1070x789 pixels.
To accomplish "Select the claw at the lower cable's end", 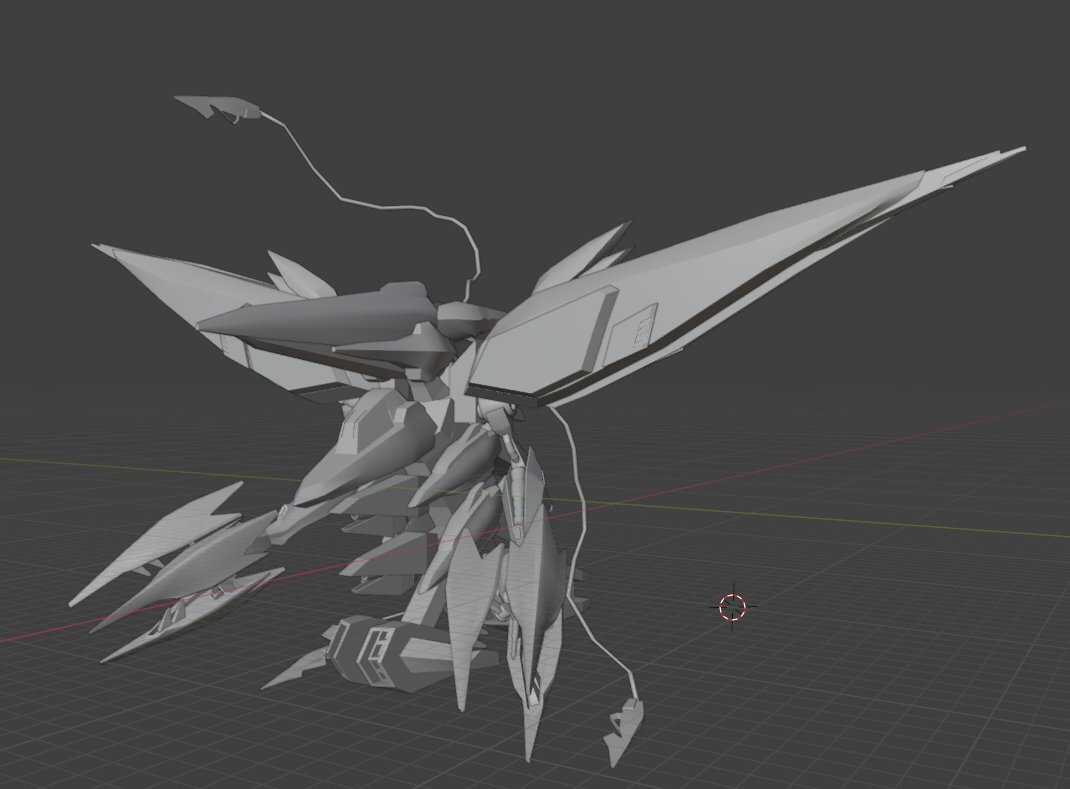I will pyautogui.click(x=622, y=731).
